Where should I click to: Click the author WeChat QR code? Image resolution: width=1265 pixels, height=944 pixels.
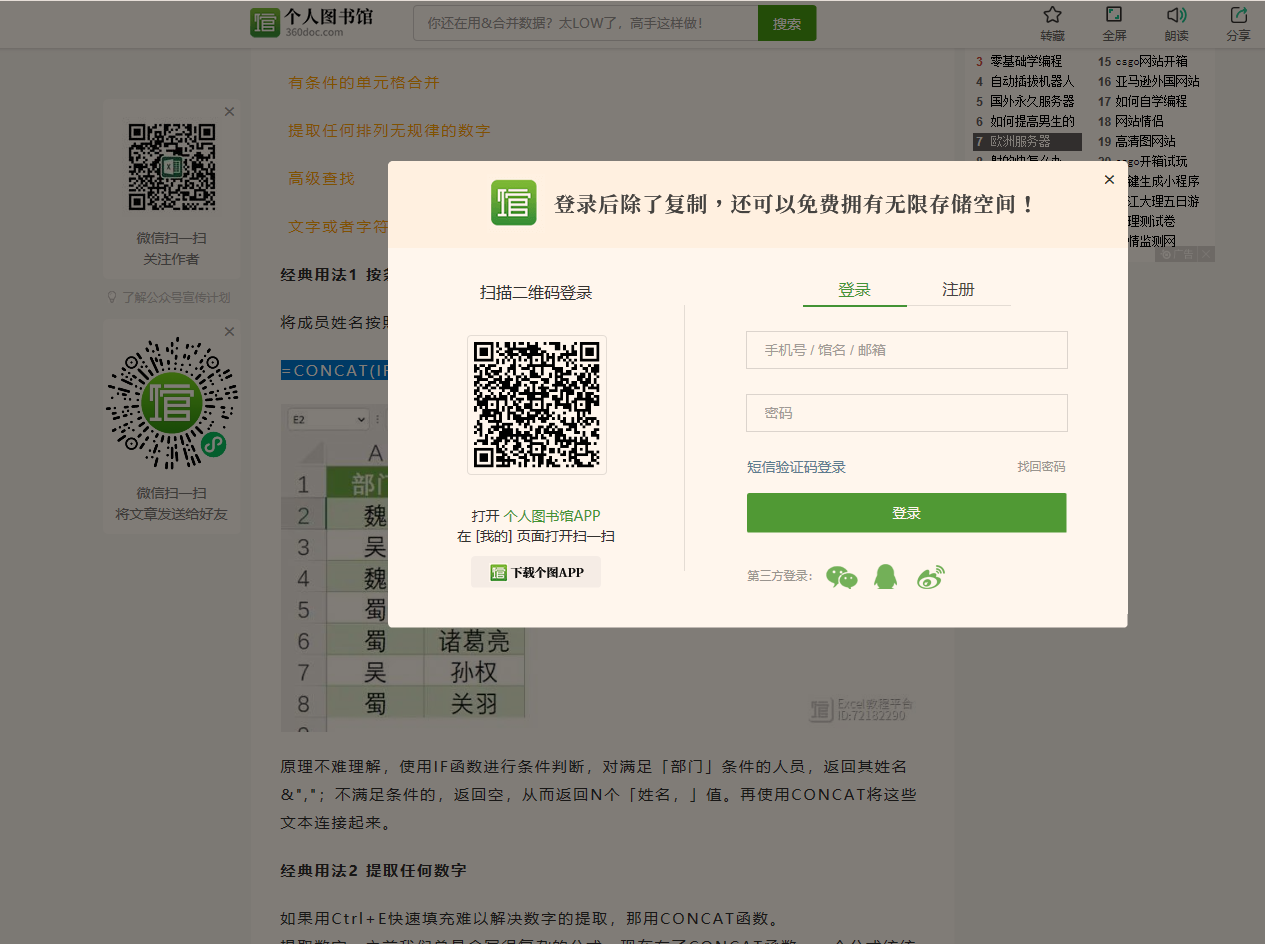(172, 167)
